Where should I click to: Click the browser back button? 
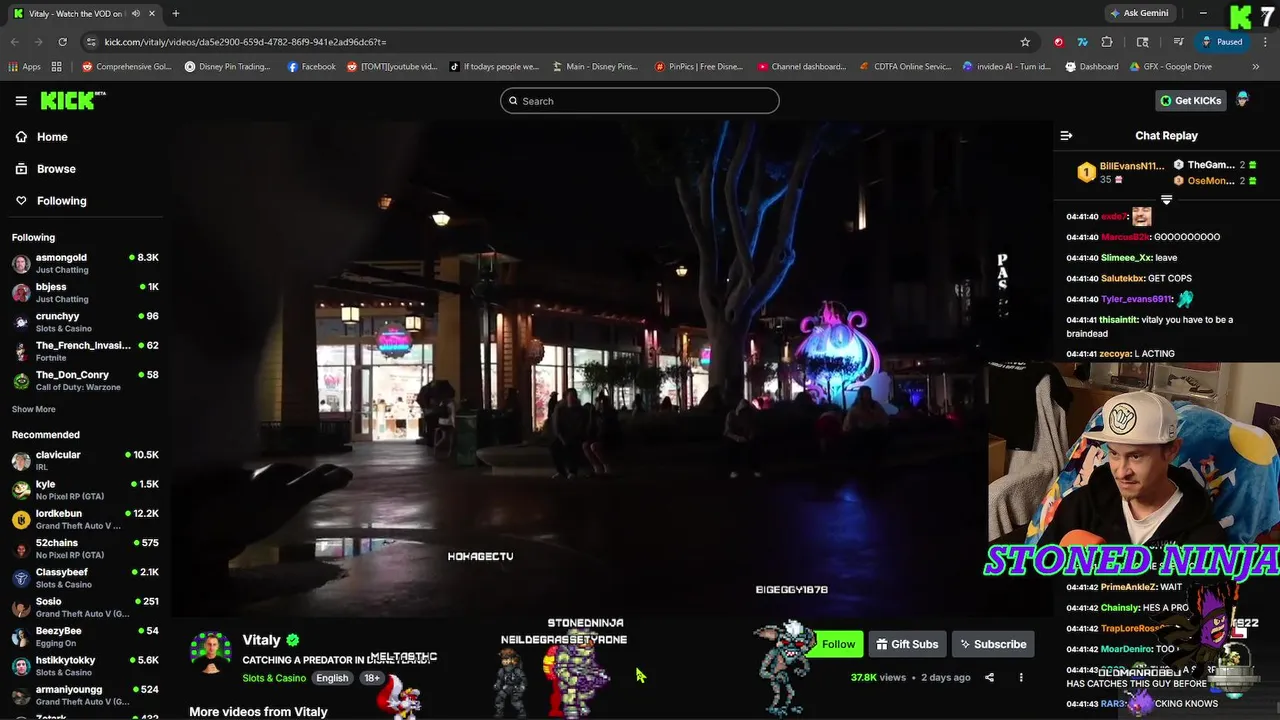[x=14, y=42]
